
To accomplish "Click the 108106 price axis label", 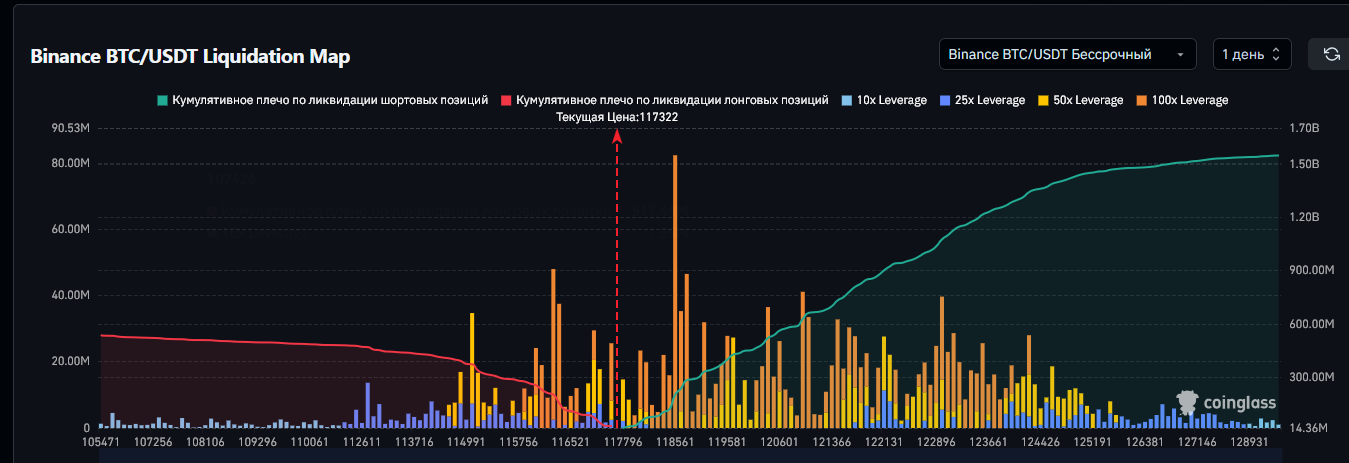I will (x=205, y=441).
